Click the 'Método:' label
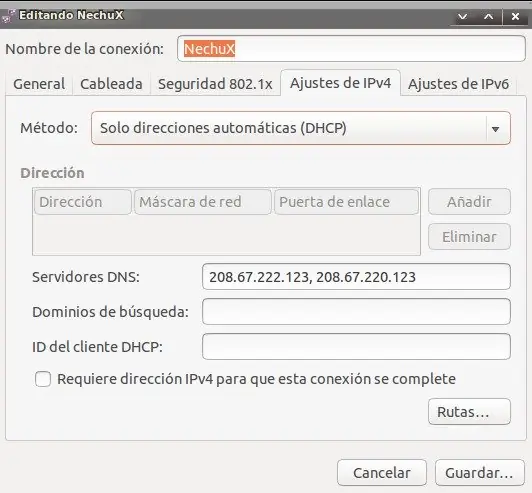The width and height of the screenshot is (532, 493). point(49,128)
